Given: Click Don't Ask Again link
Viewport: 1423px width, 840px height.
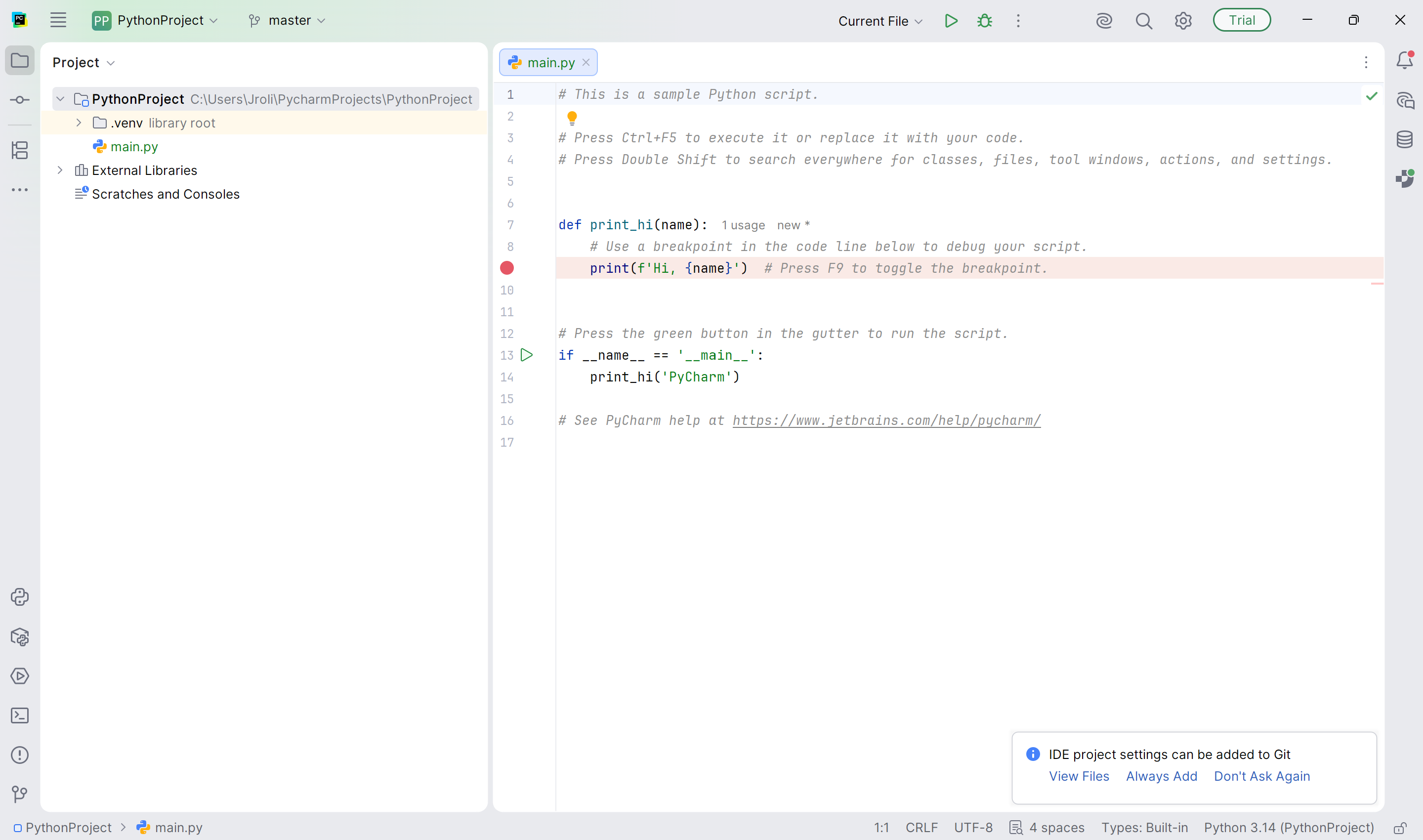Looking at the screenshot, I should [1262, 776].
